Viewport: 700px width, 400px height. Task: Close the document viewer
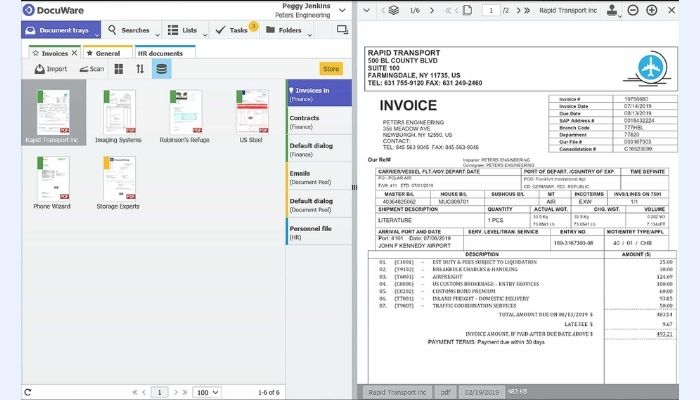coord(671,10)
